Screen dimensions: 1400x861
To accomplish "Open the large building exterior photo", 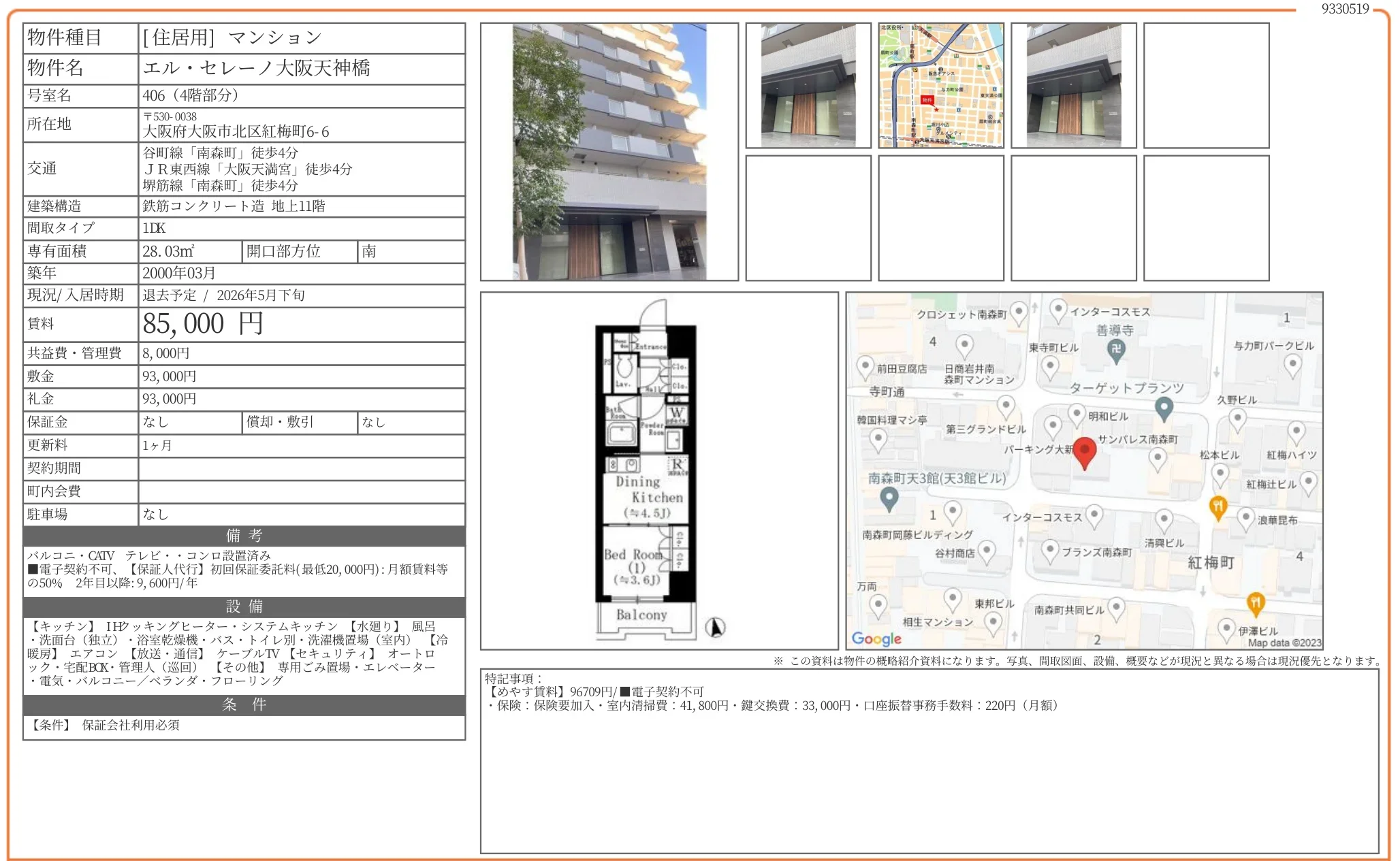I will (609, 152).
